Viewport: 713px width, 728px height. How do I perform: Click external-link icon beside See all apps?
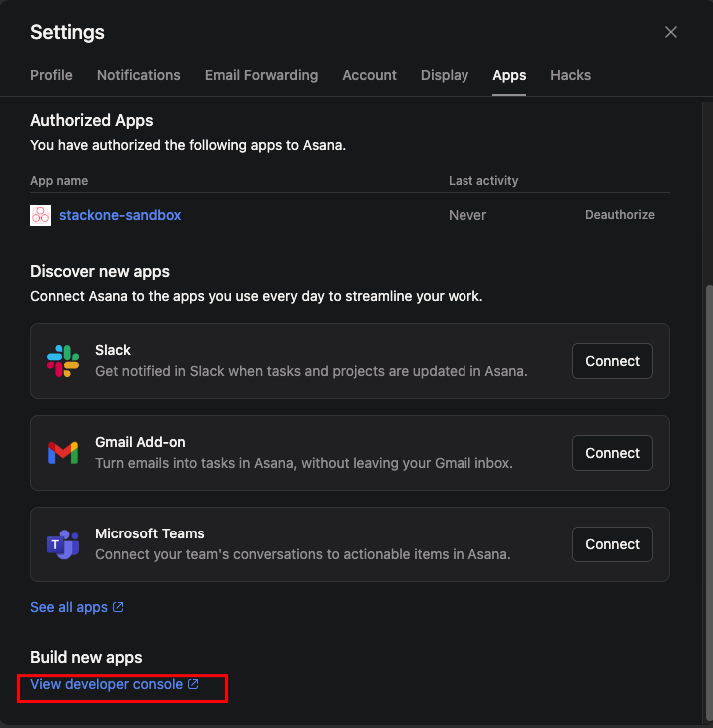pyautogui.click(x=118, y=607)
